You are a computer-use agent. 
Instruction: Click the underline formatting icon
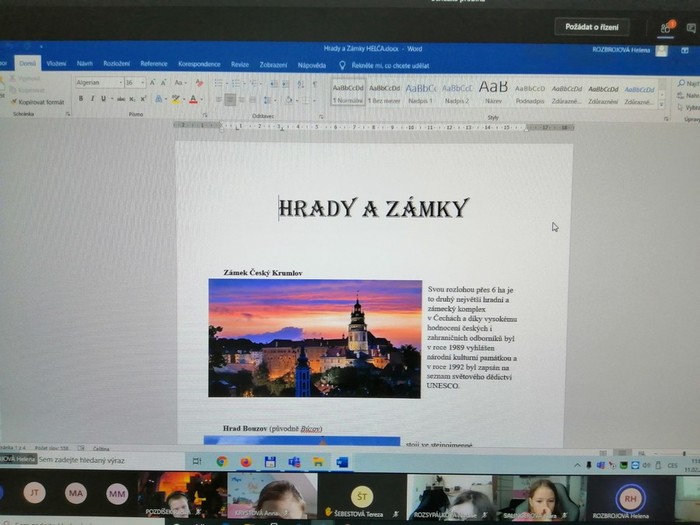(104, 99)
